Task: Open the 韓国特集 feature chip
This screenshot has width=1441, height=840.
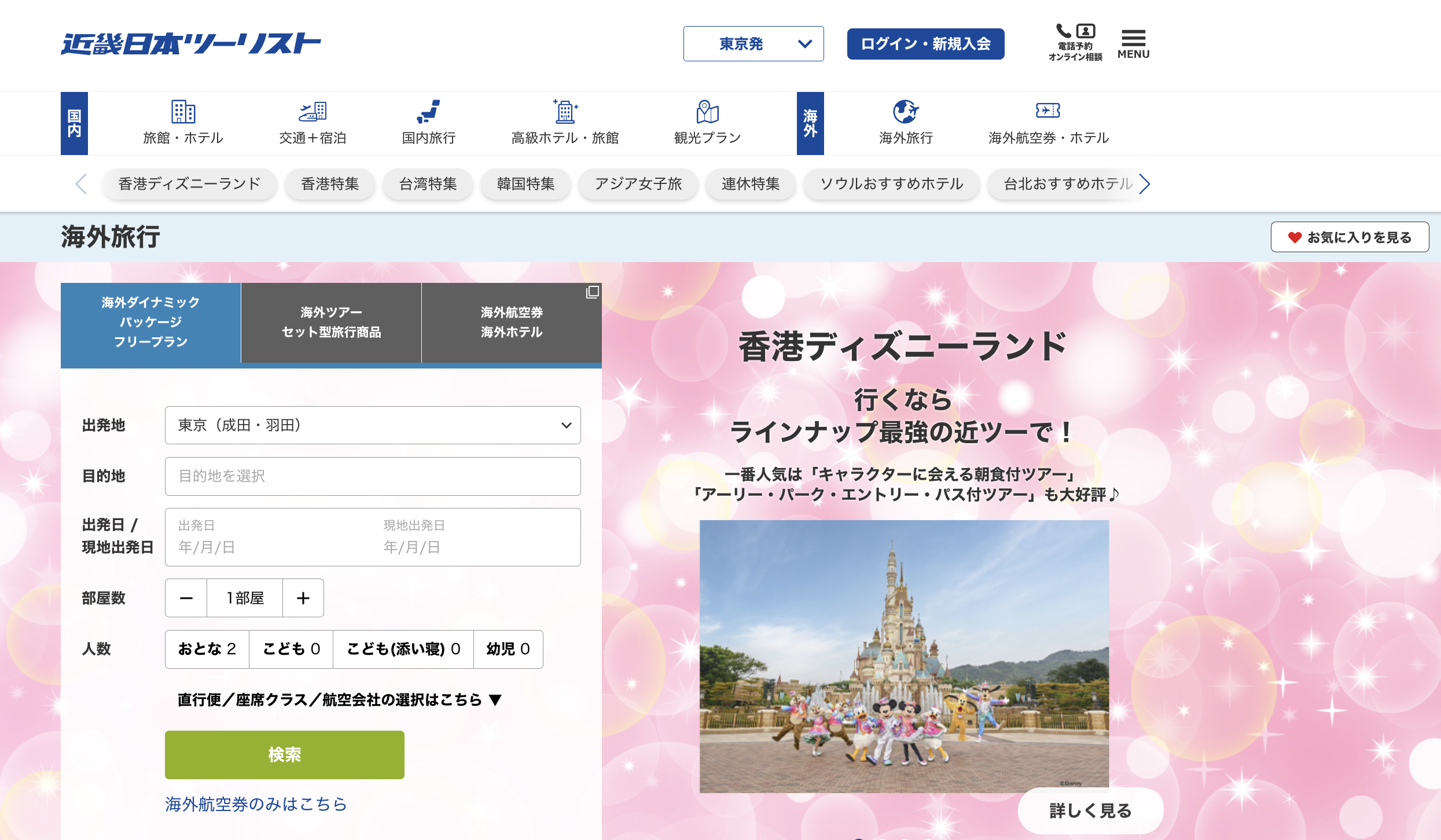Action: coord(525,184)
